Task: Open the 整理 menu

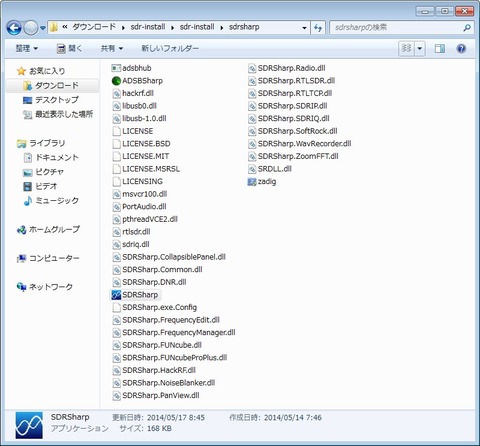Action: pyautogui.click(x=27, y=49)
